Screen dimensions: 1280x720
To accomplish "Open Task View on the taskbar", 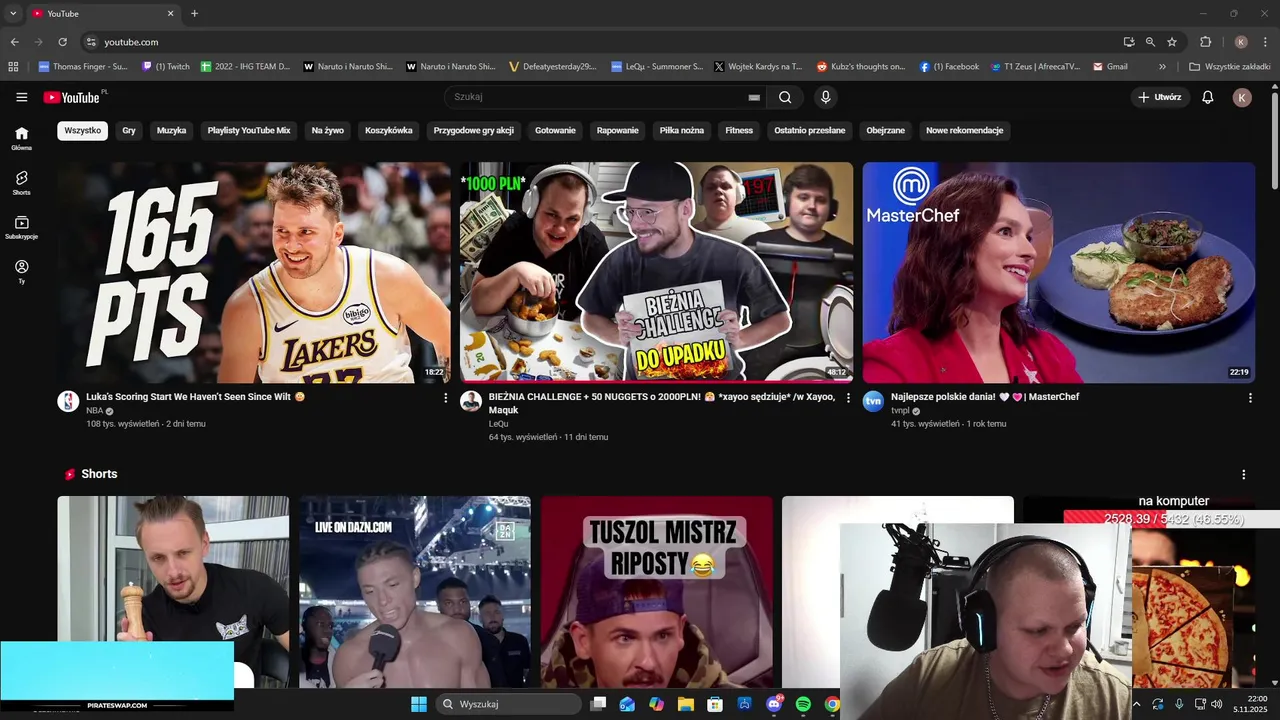I will pos(598,704).
